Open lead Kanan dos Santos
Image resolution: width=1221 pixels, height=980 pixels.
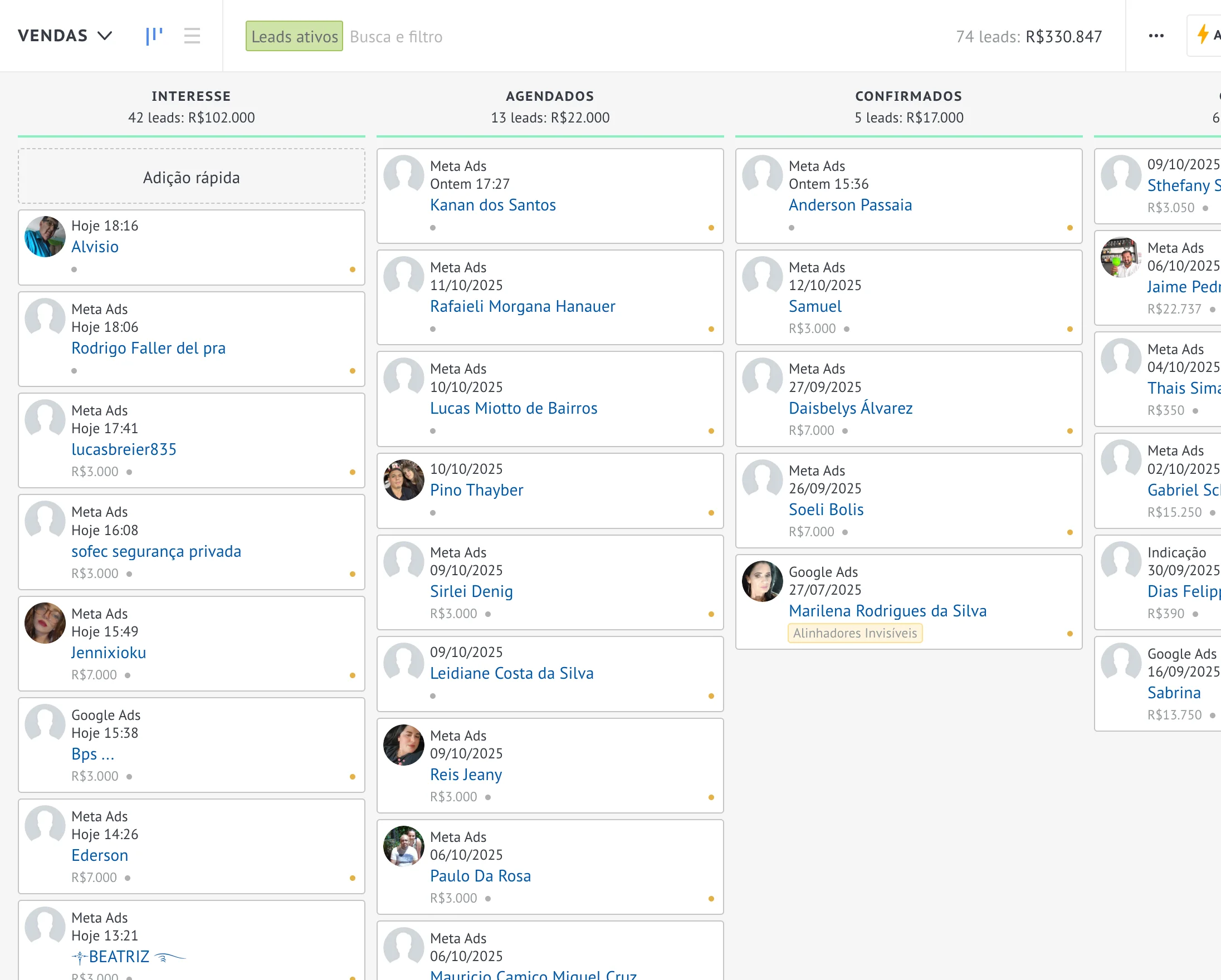493,205
